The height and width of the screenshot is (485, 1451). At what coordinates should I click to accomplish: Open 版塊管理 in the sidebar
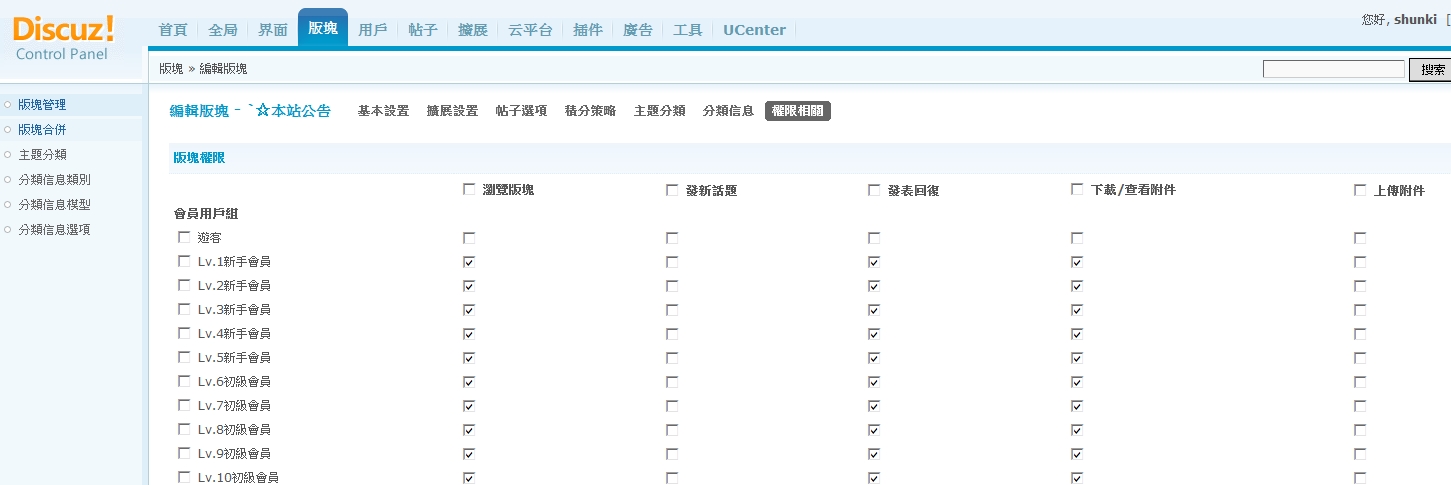tap(42, 105)
